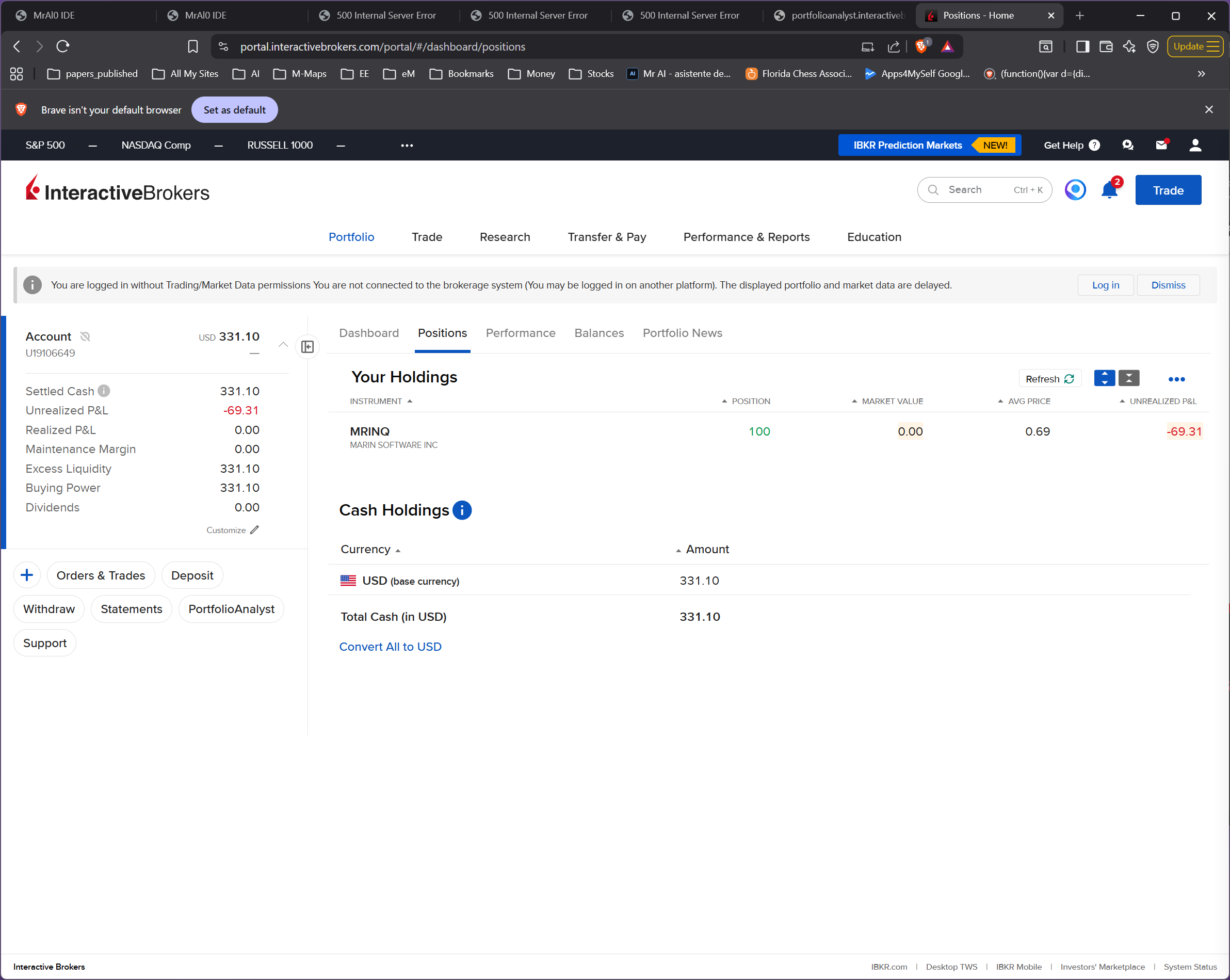
Task: Click the Get Help question mark
Action: click(1094, 145)
